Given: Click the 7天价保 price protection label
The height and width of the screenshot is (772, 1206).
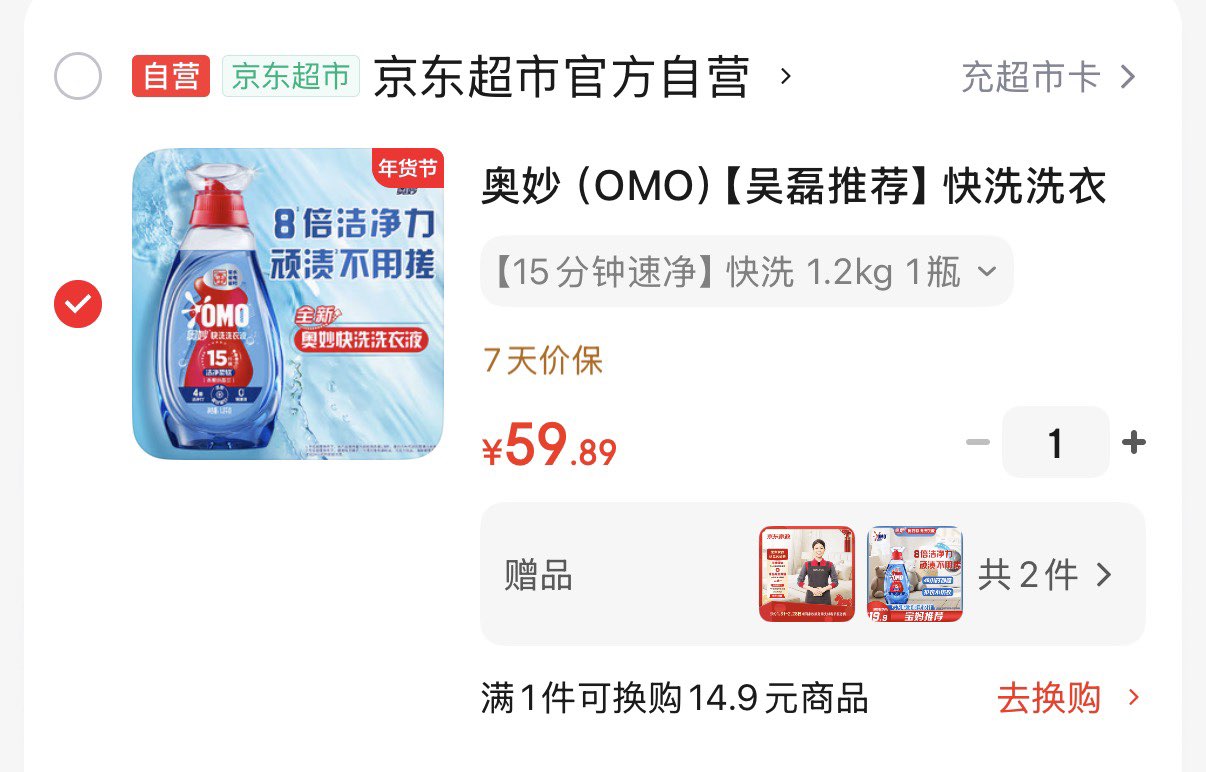Looking at the screenshot, I should tap(543, 361).
